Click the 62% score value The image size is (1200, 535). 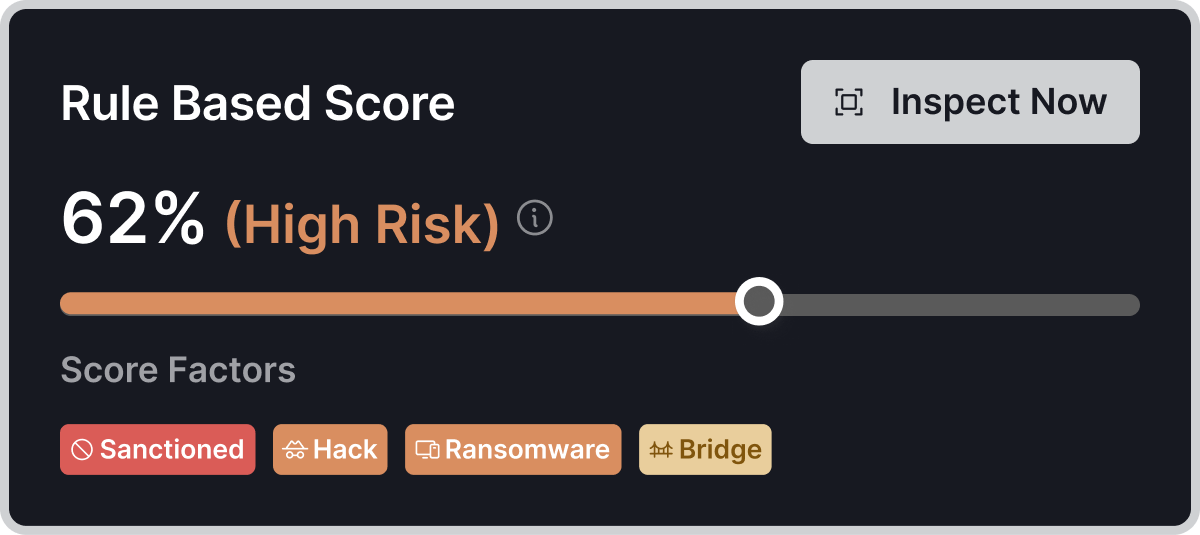[x=133, y=221]
